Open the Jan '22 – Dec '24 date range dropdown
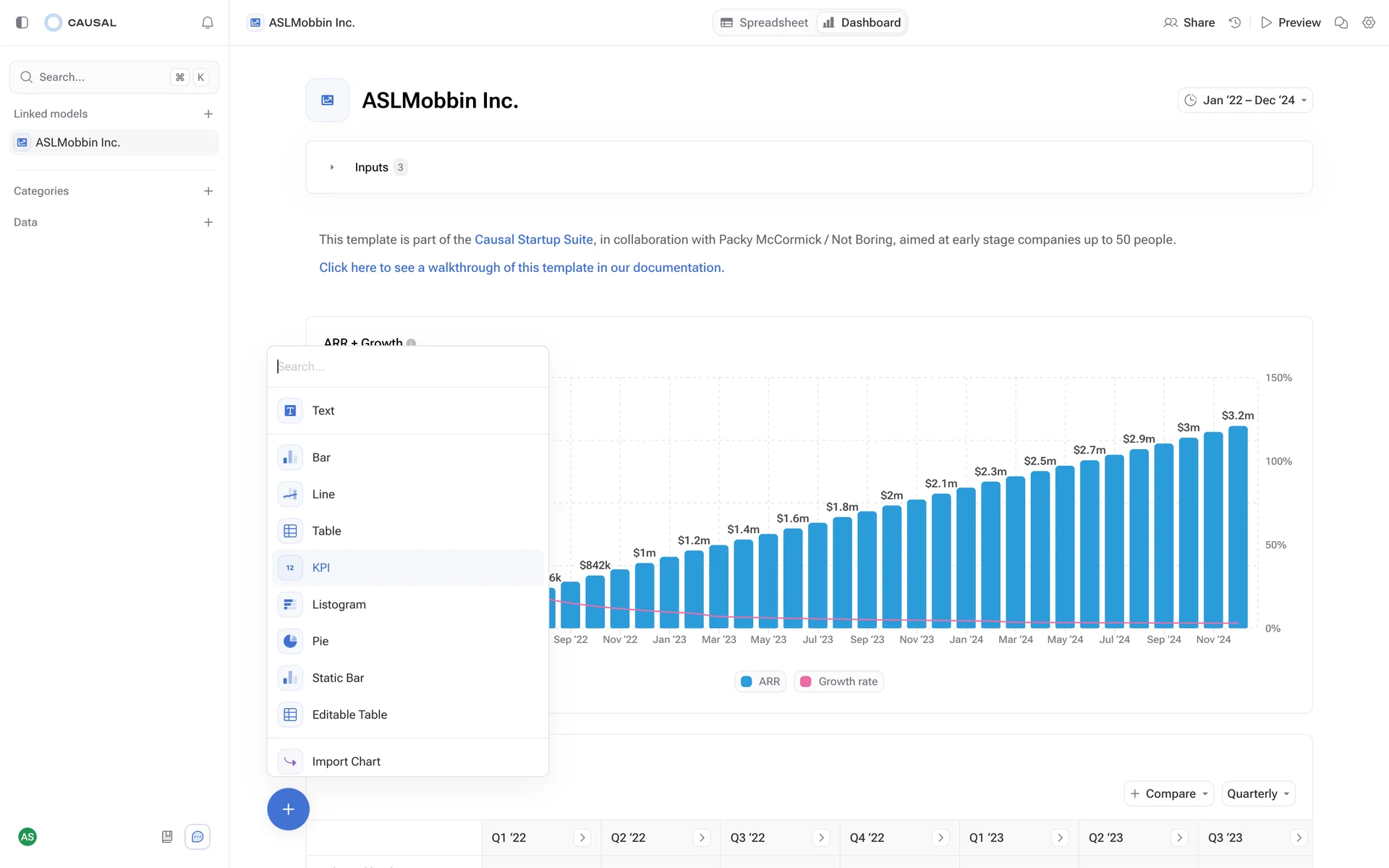1389x868 pixels. [1245, 100]
